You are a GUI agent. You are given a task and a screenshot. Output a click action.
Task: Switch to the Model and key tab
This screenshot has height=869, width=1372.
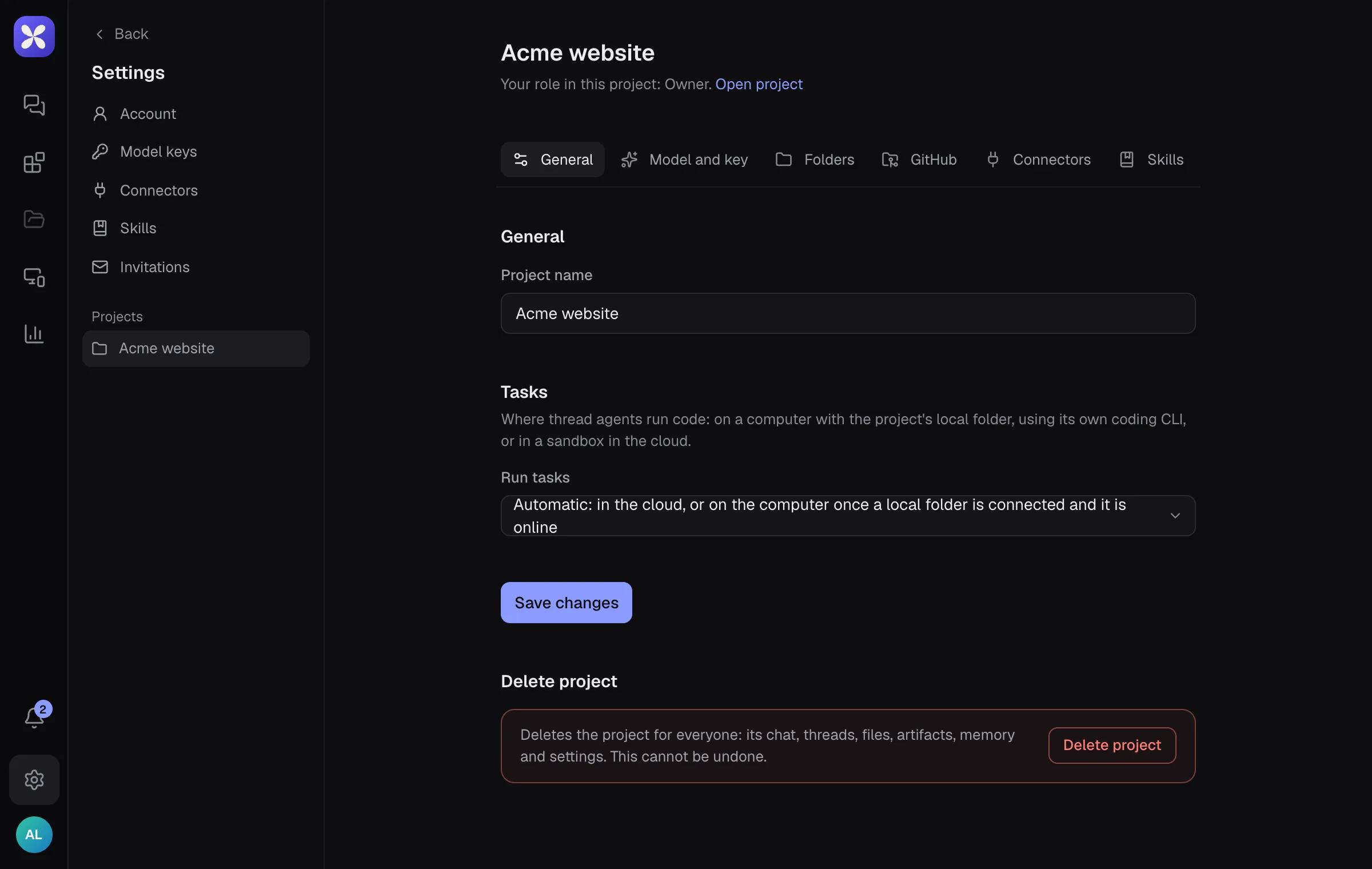684,160
